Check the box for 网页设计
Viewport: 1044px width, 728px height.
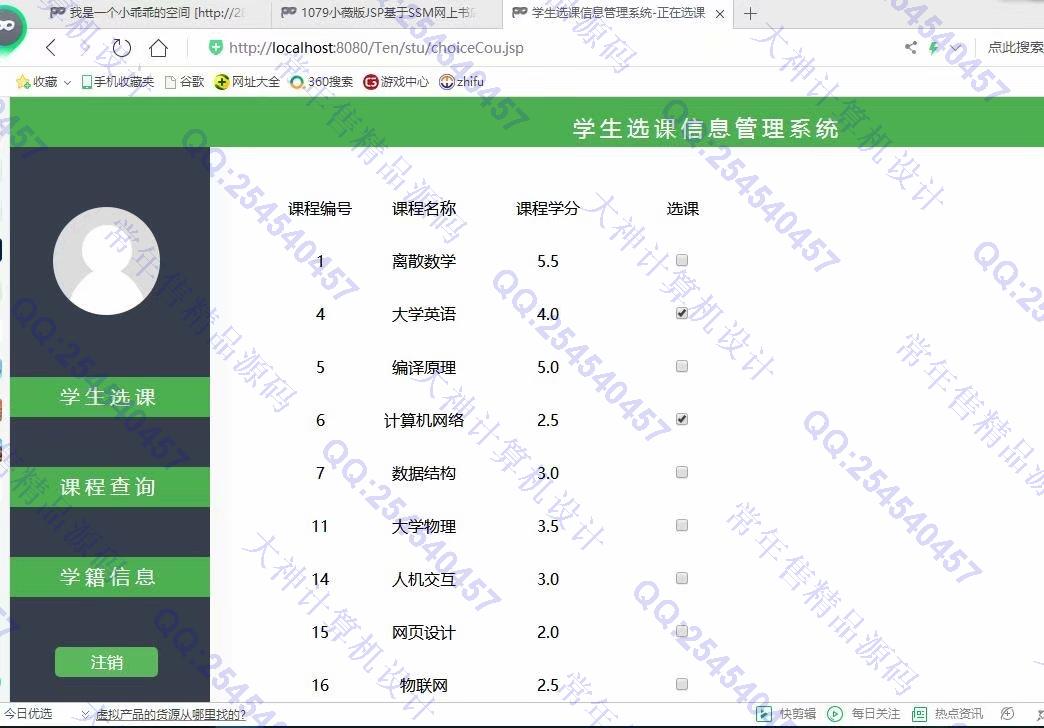pyautogui.click(x=682, y=631)
